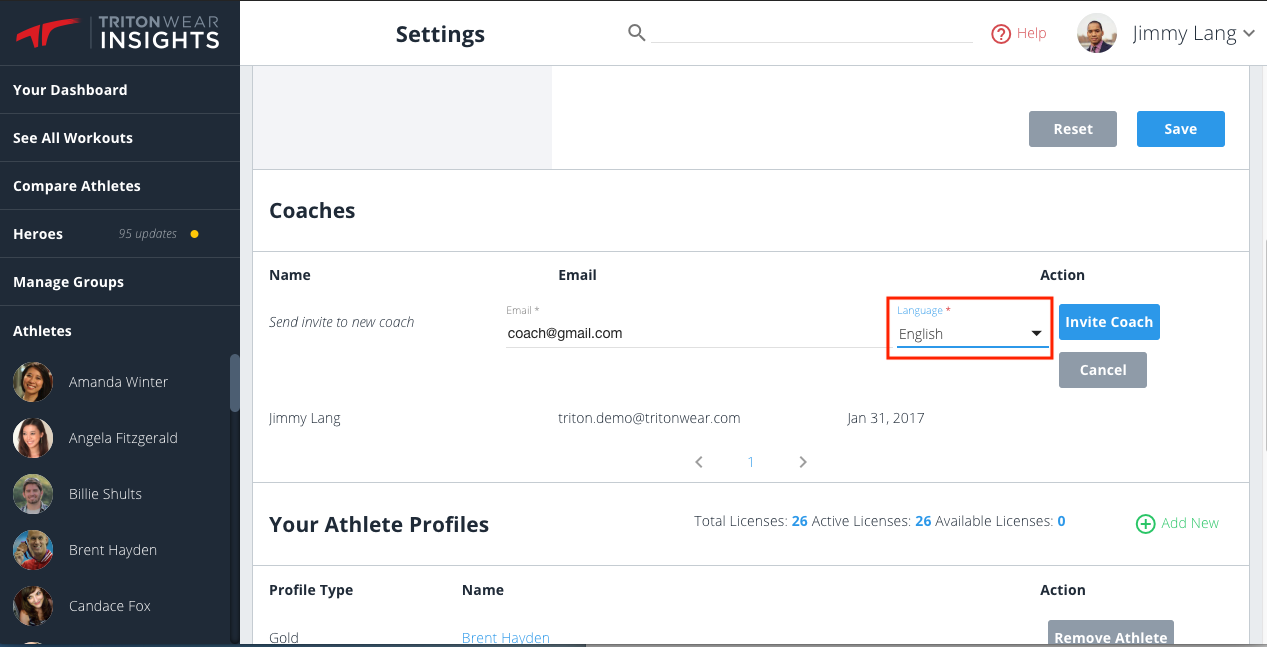Click the Add New plus circle icon
This screenshot has width=1267, height=647.
pos(1146,523)
